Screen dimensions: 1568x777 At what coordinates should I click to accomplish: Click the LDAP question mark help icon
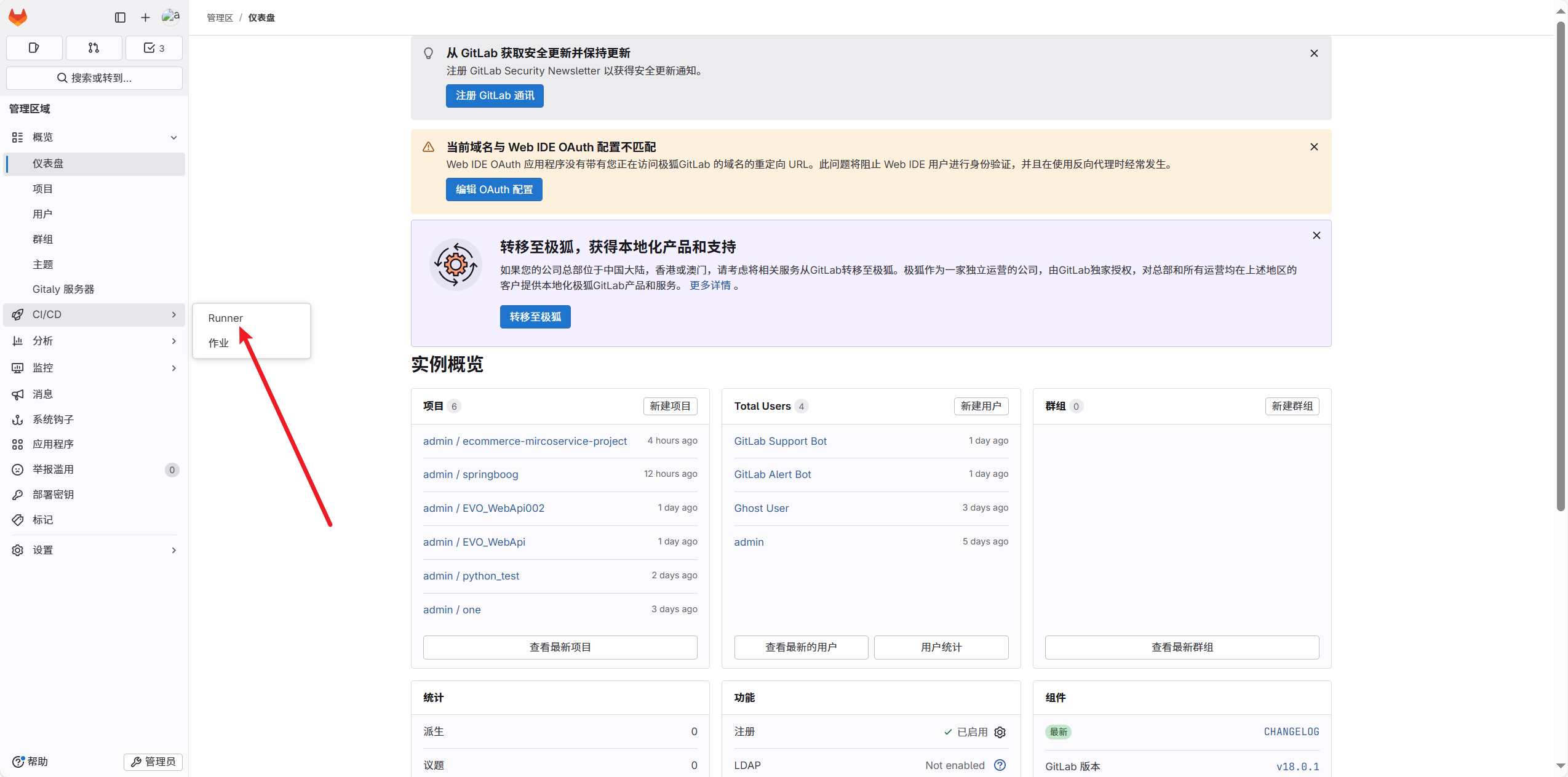[1000, 765]
